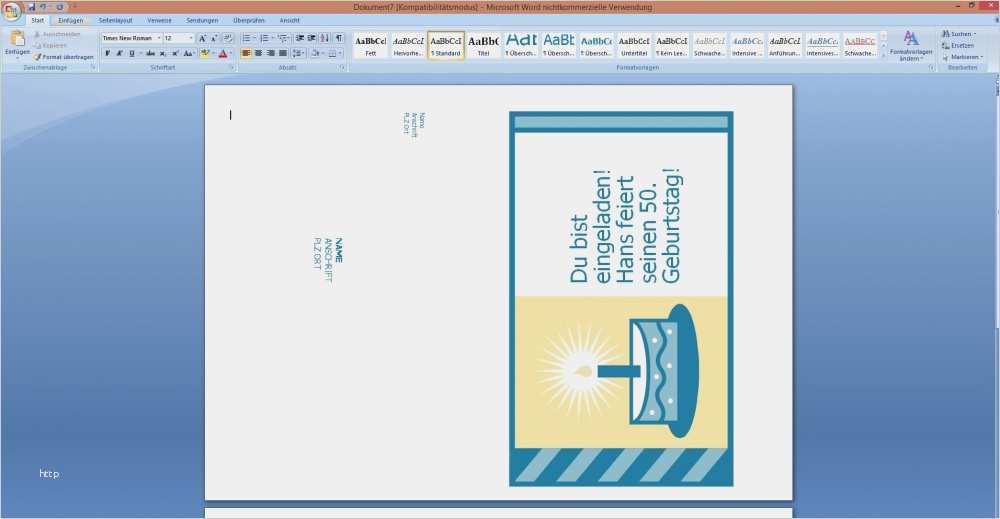Open the Überprüfen tab
The width and height of the screenshot is (1000, 519).
click(249, 20)
